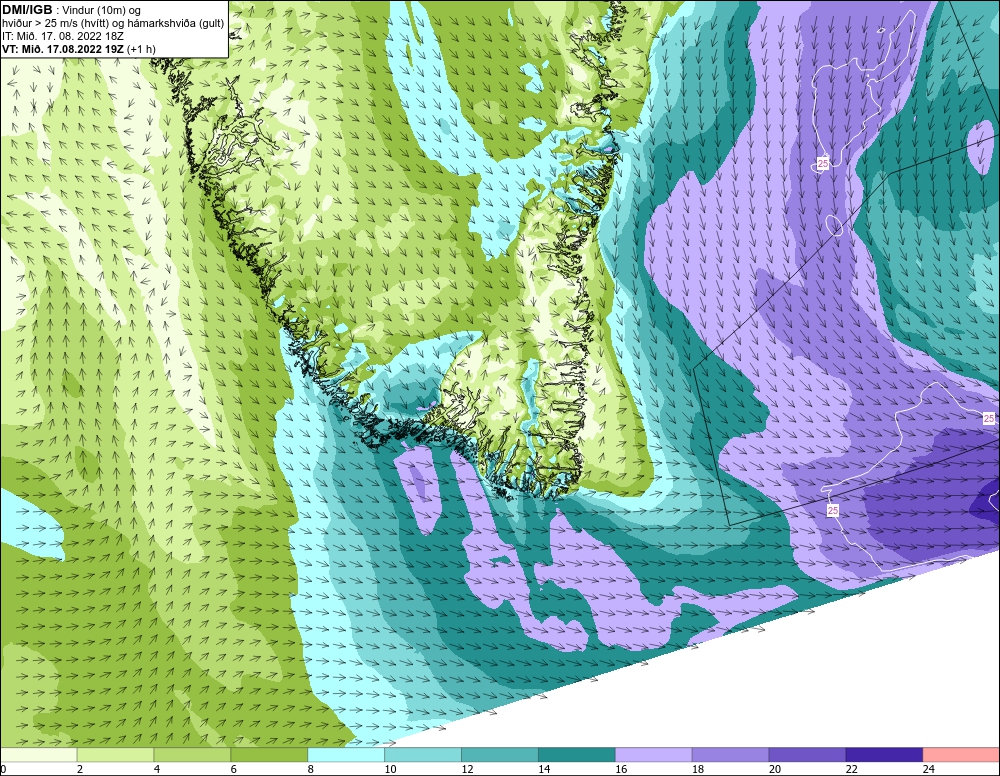This screenshot has width=1000, height=776.
Task: Click the legend scale value "18"
Action: (698, 769)
